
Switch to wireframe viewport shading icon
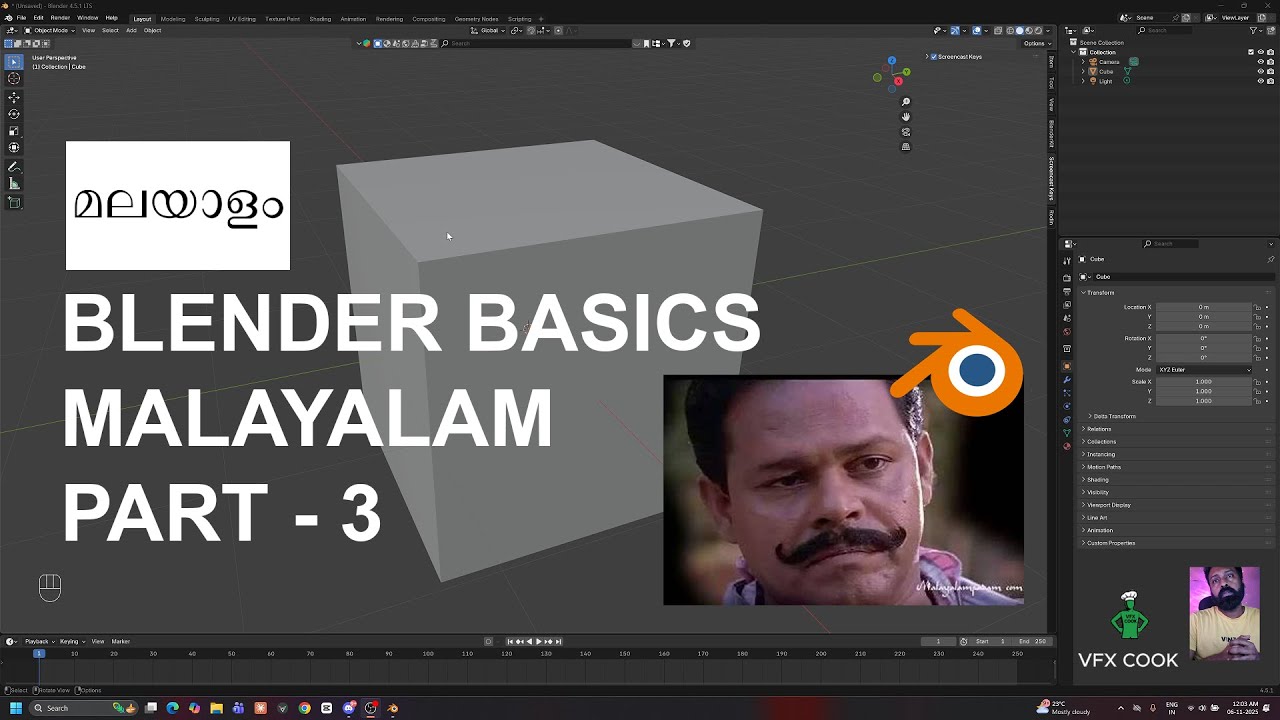(1011, 30)
